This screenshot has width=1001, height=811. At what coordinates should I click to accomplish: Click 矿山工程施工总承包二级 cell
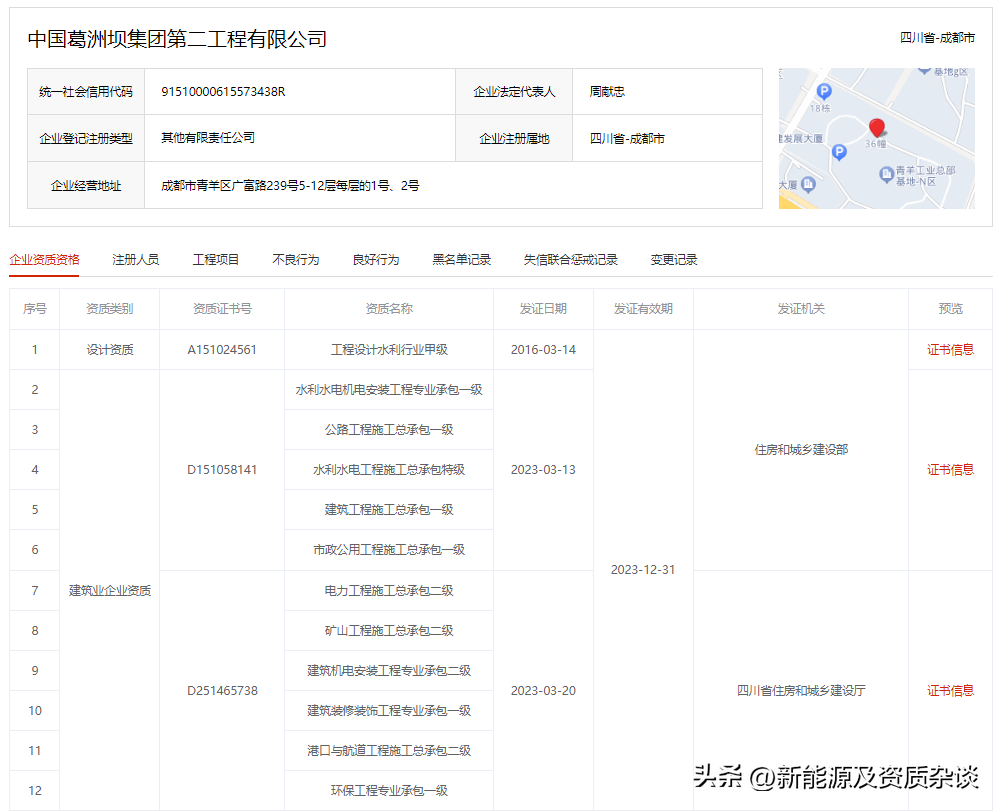(389, 630)
